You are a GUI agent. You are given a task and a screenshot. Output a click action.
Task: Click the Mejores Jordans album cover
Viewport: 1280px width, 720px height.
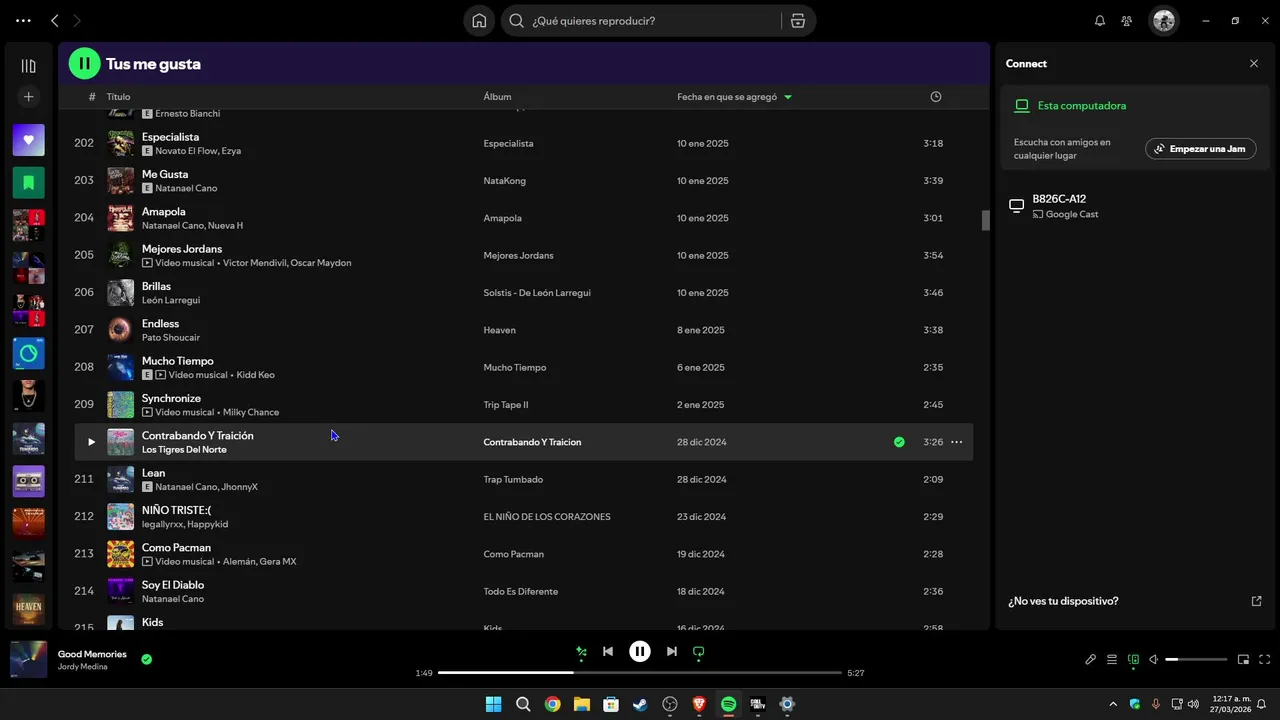tap(120, 255)
